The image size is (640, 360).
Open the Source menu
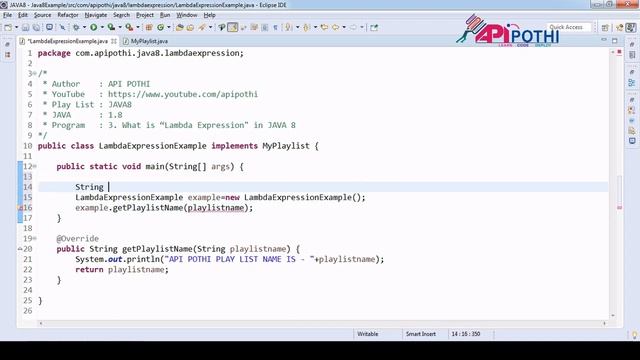point(42,15)
